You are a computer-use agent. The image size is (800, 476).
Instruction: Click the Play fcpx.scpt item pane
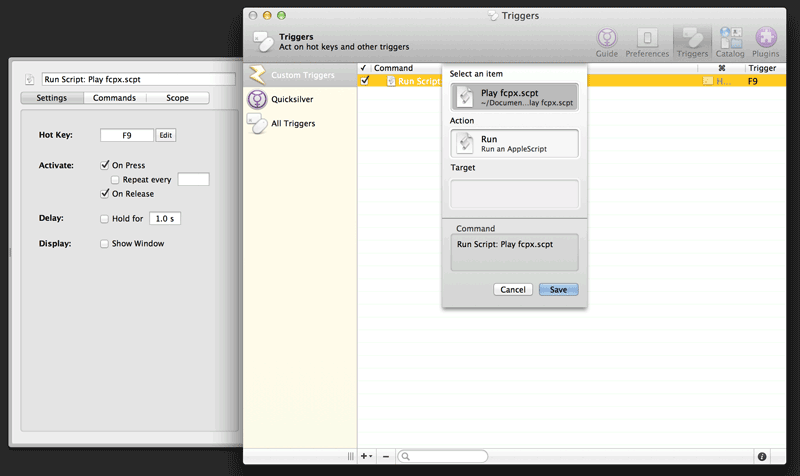click(x=514, y=97)
